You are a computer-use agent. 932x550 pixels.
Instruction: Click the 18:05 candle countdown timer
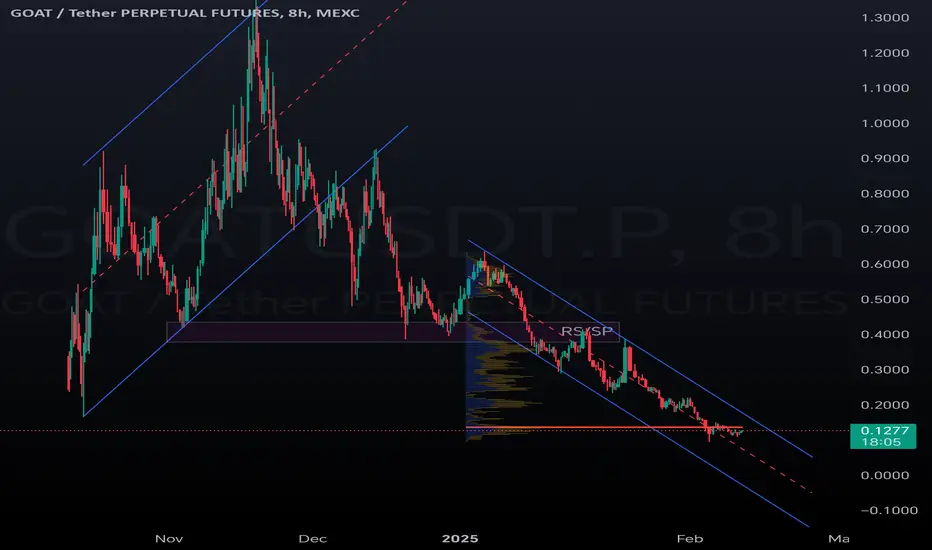tap(881, 442)
